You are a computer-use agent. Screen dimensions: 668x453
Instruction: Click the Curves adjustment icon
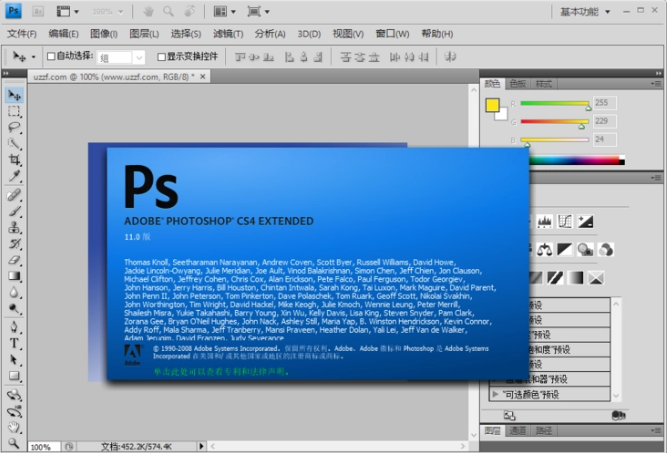[565, 222]
